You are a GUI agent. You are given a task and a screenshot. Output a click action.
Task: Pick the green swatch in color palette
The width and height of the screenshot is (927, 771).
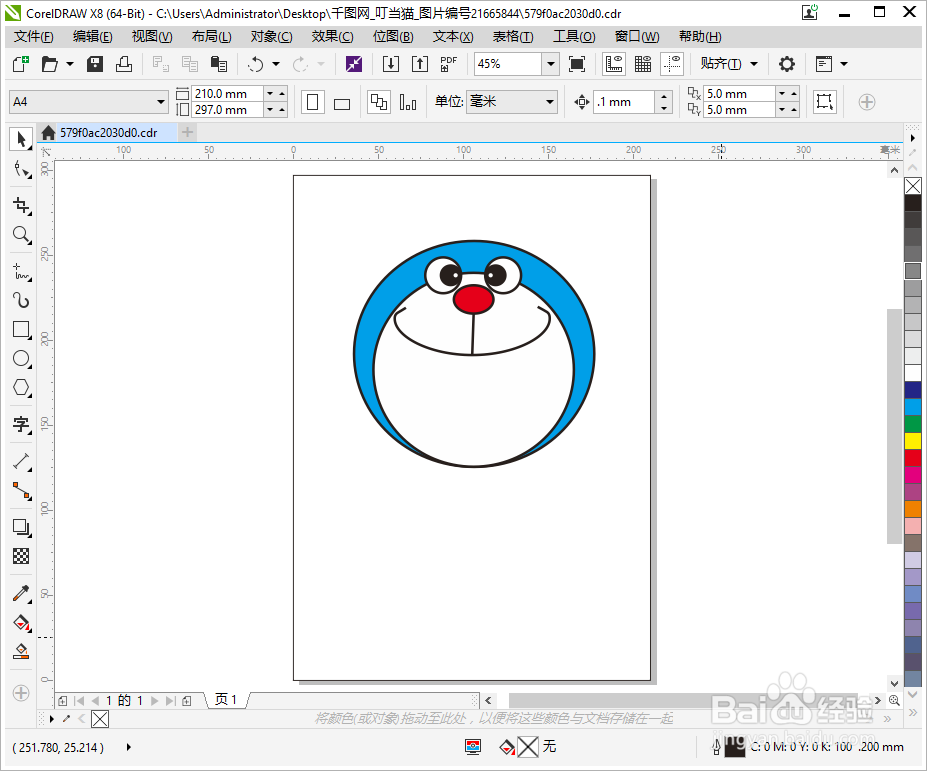913,423
